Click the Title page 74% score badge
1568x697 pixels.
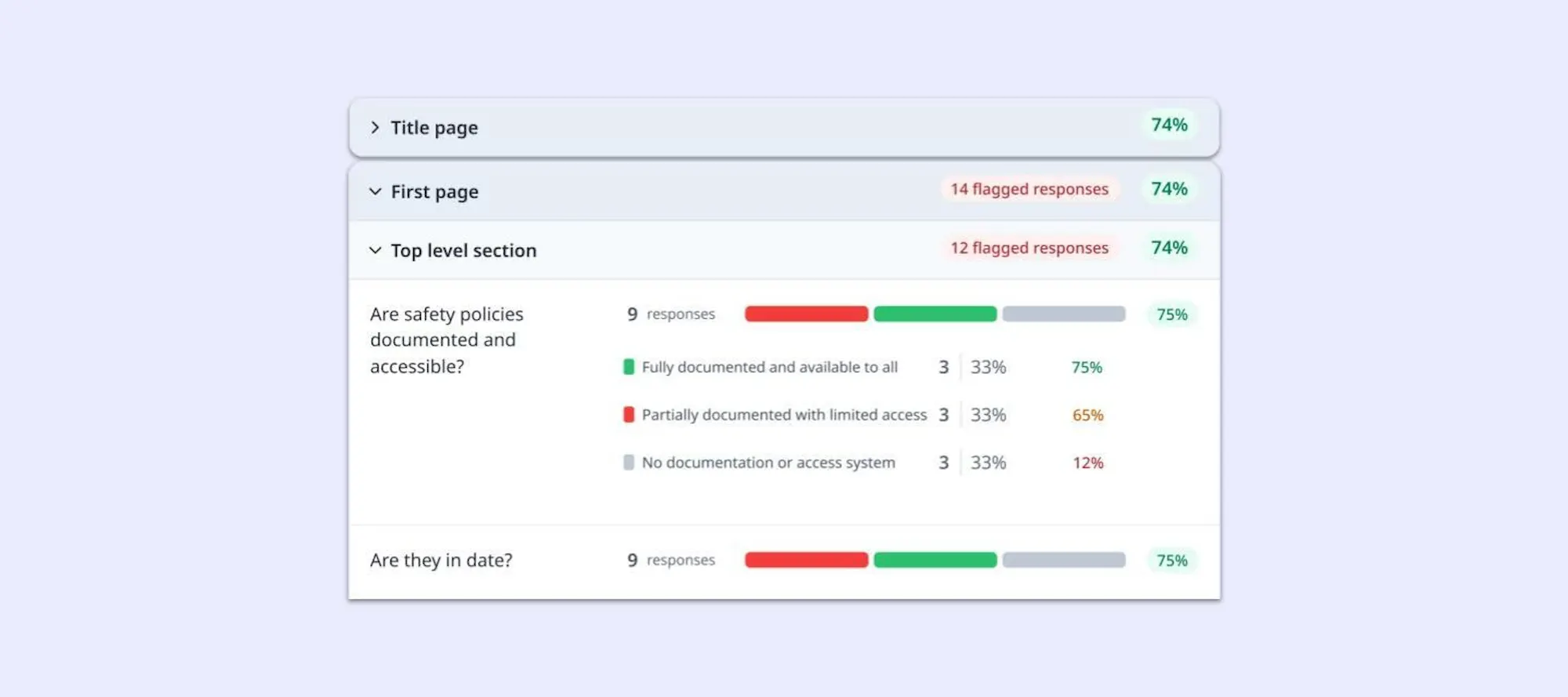pos(1169,125)
